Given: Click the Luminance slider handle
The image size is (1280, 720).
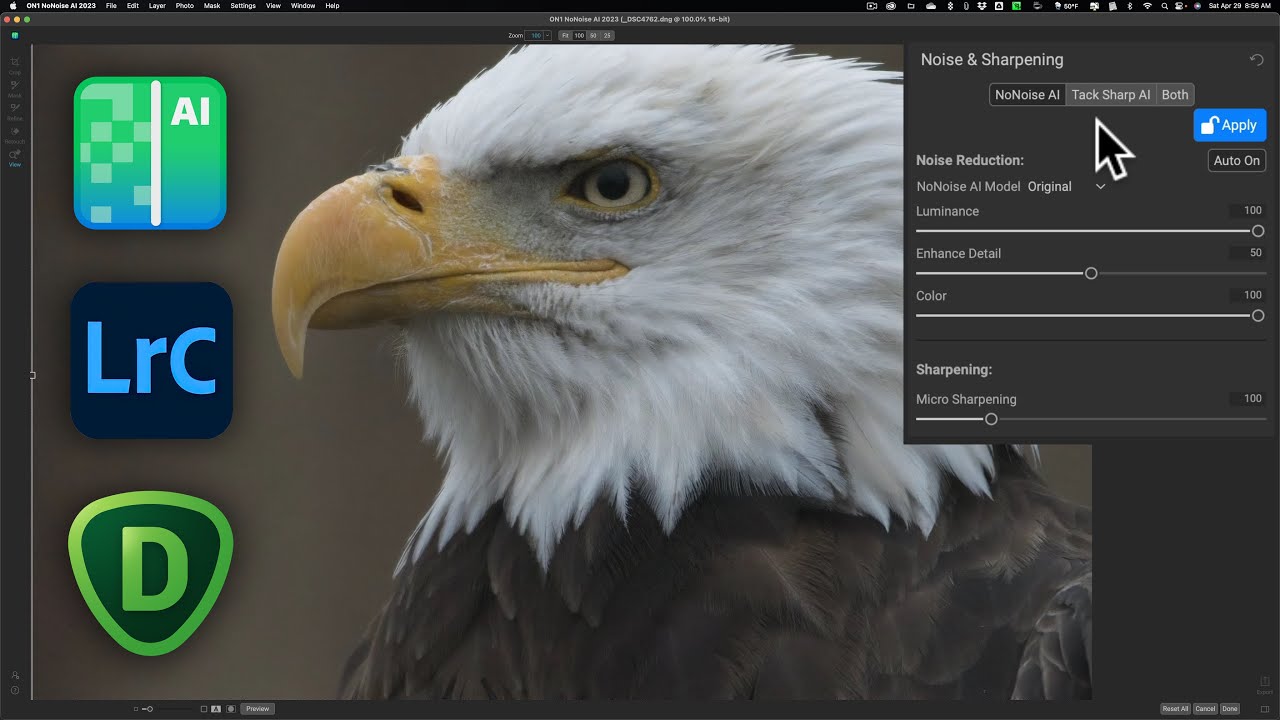Looking at the screenshot, I should click(x=1258, y=231).
